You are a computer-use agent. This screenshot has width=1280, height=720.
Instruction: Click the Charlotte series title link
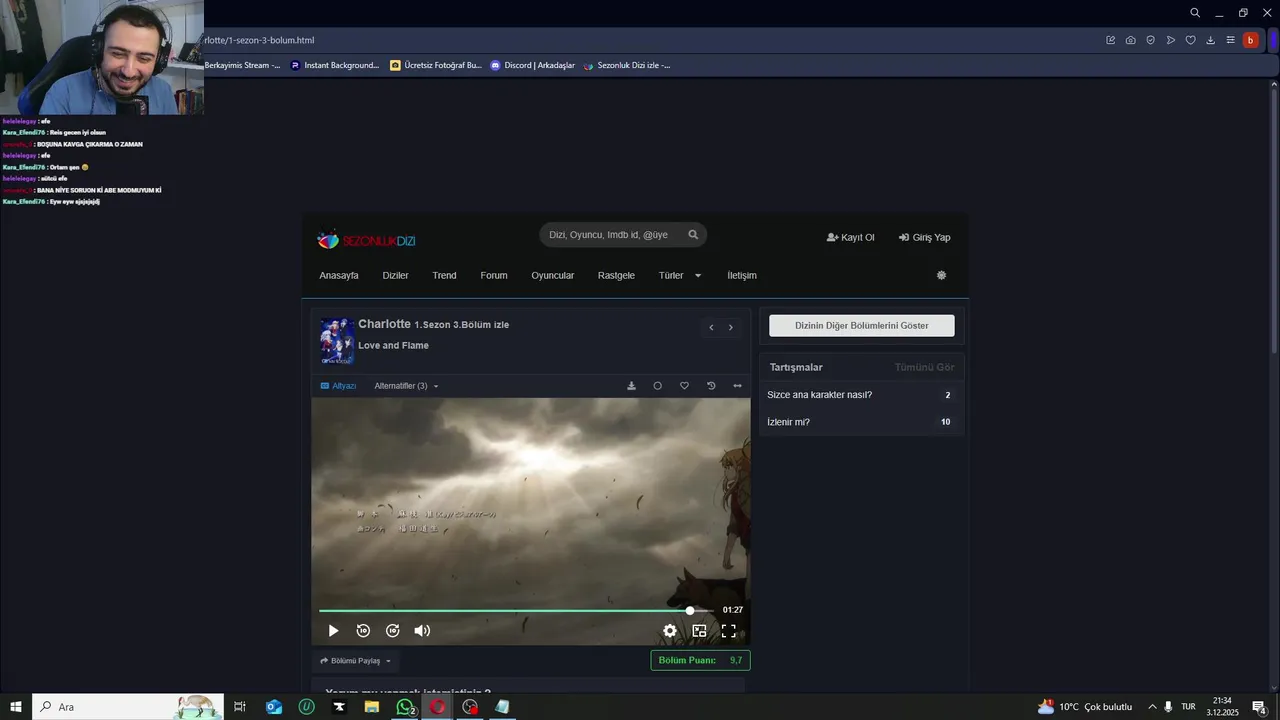tap(385, 324)
